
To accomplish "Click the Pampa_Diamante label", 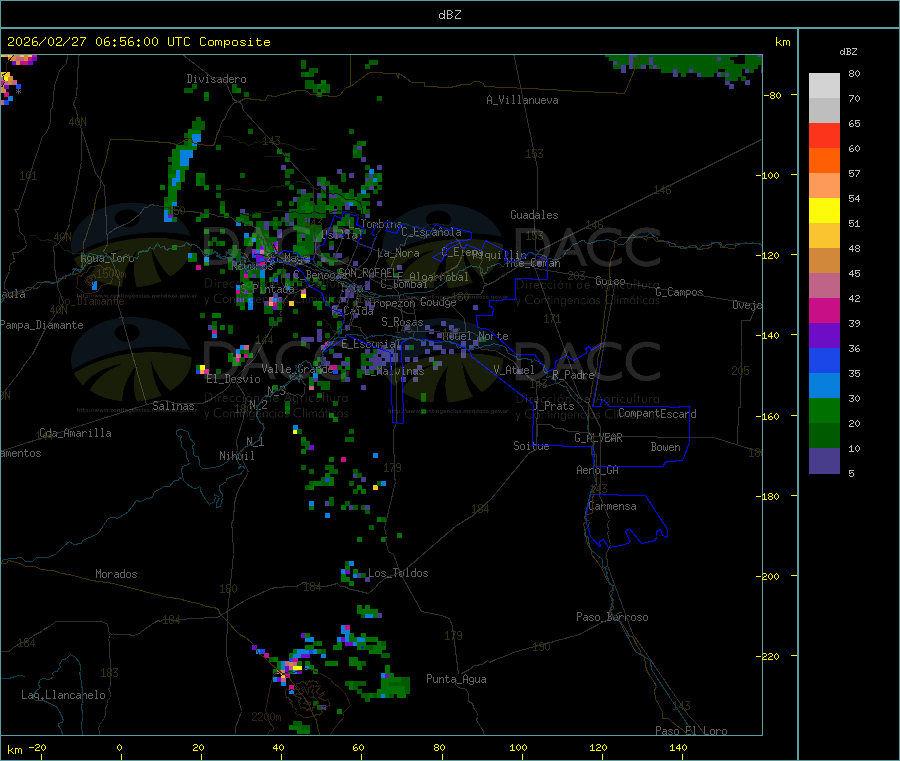I will coord(41,325).
